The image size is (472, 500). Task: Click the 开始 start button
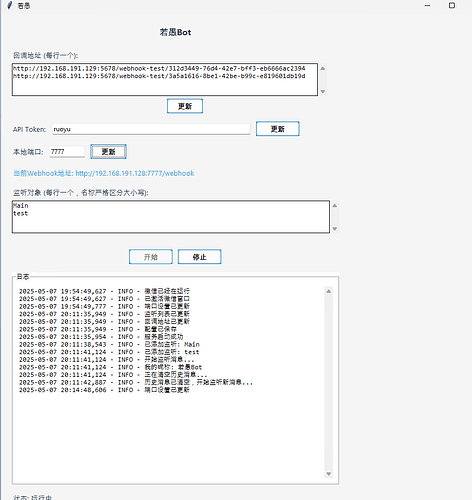point(151,257)
